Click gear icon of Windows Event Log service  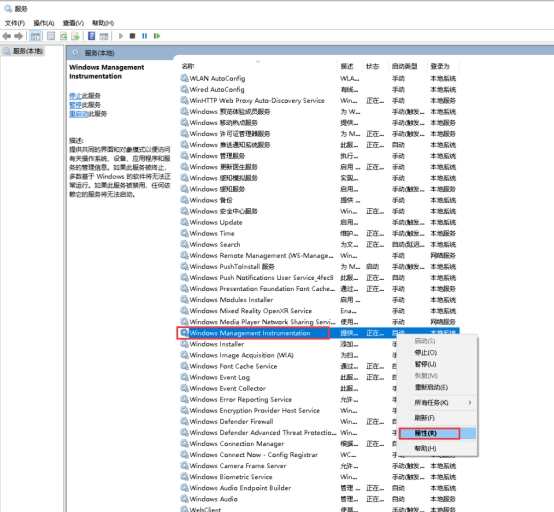(x=184, y=377)
